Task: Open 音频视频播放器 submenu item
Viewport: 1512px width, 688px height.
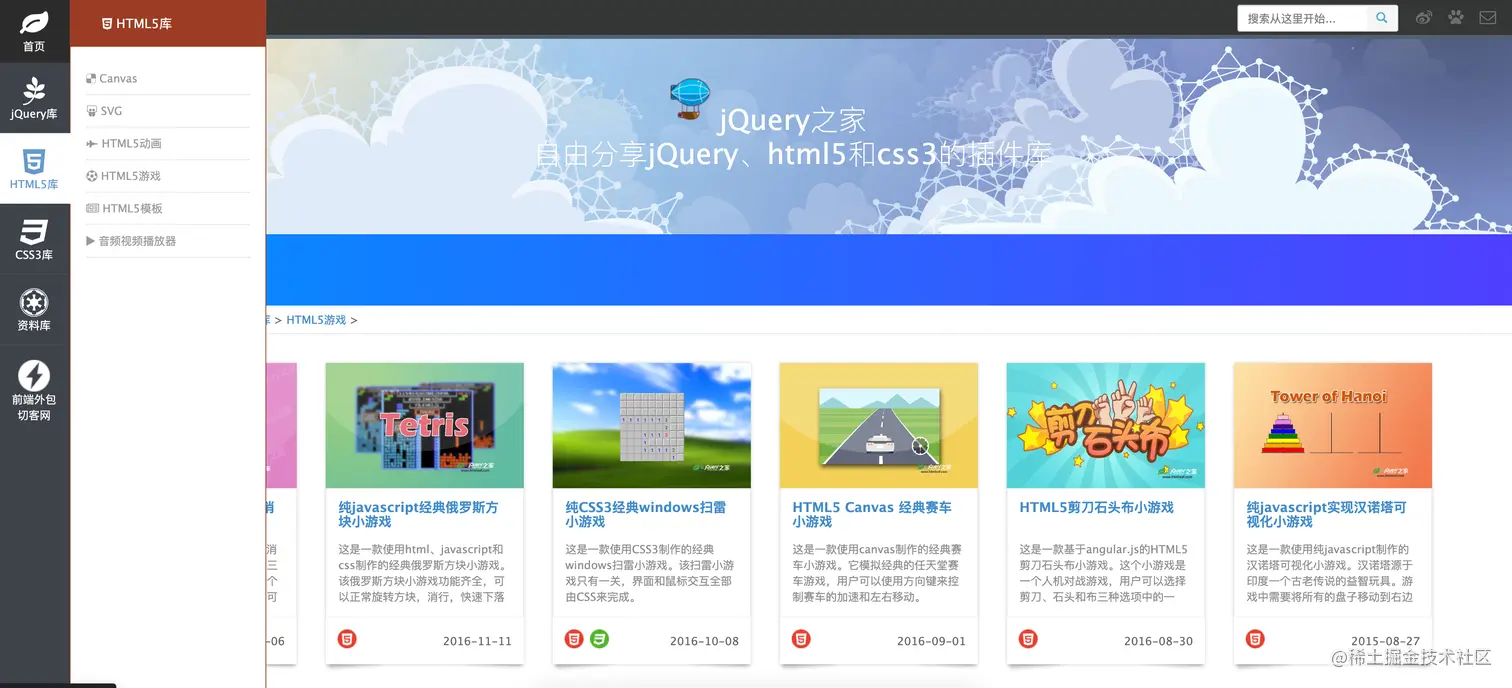Action: point(168,241)
